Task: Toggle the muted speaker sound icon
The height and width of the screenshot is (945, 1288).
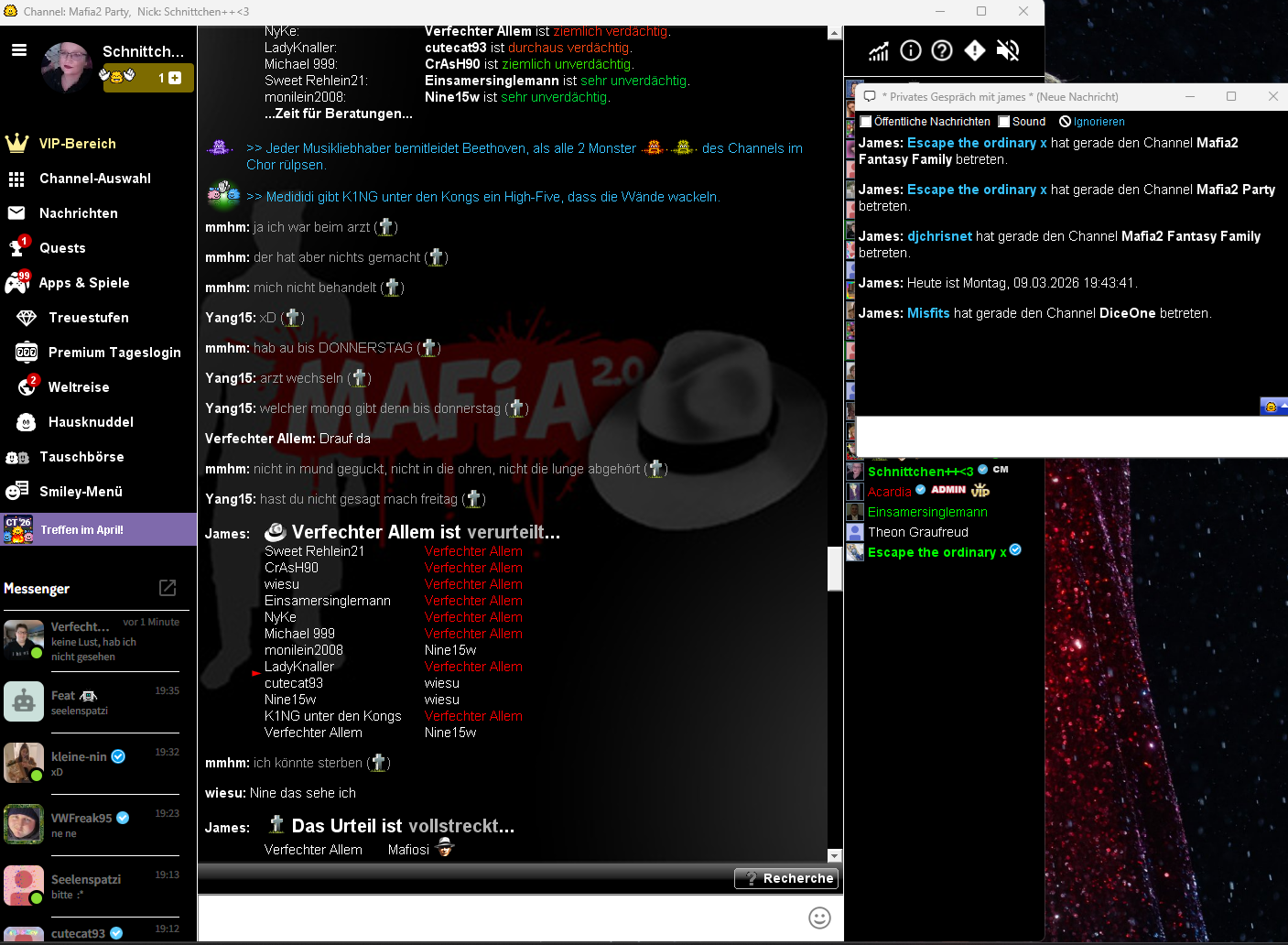Action: (x=1007, y=51)
